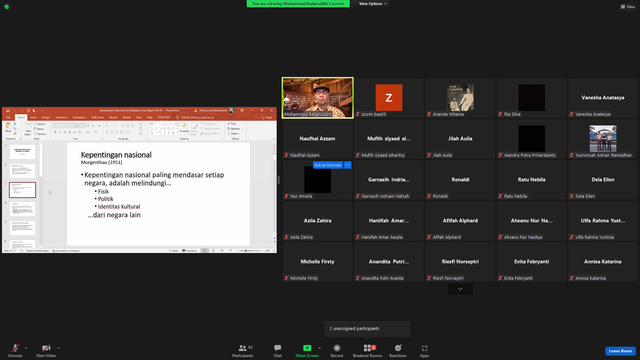This screenshot has height=360, width=640.
Task: Select Ananda Witama's video tile
Action: 460,98
